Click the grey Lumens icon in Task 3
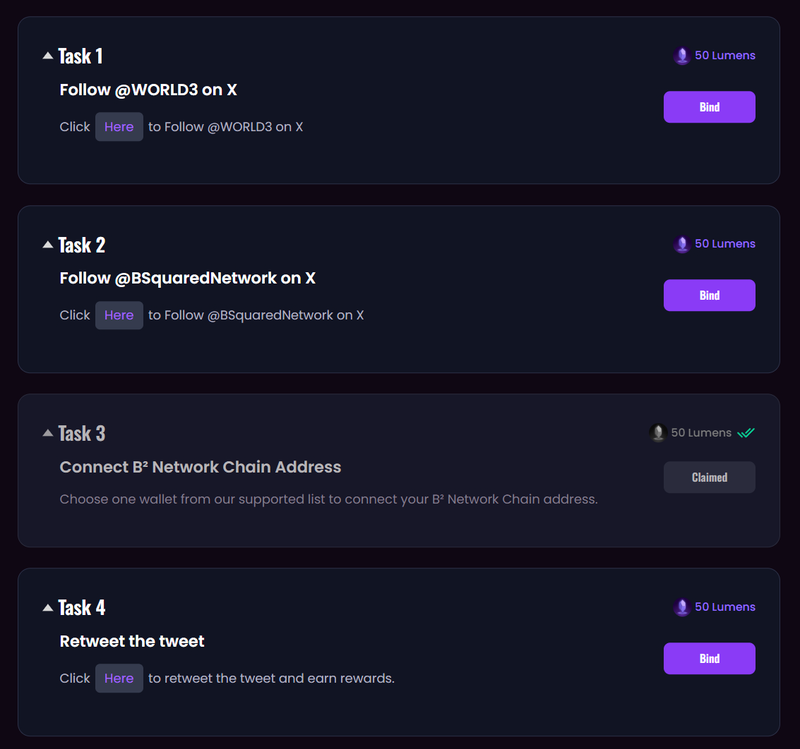The image size is (800, 749). [657, 433]
